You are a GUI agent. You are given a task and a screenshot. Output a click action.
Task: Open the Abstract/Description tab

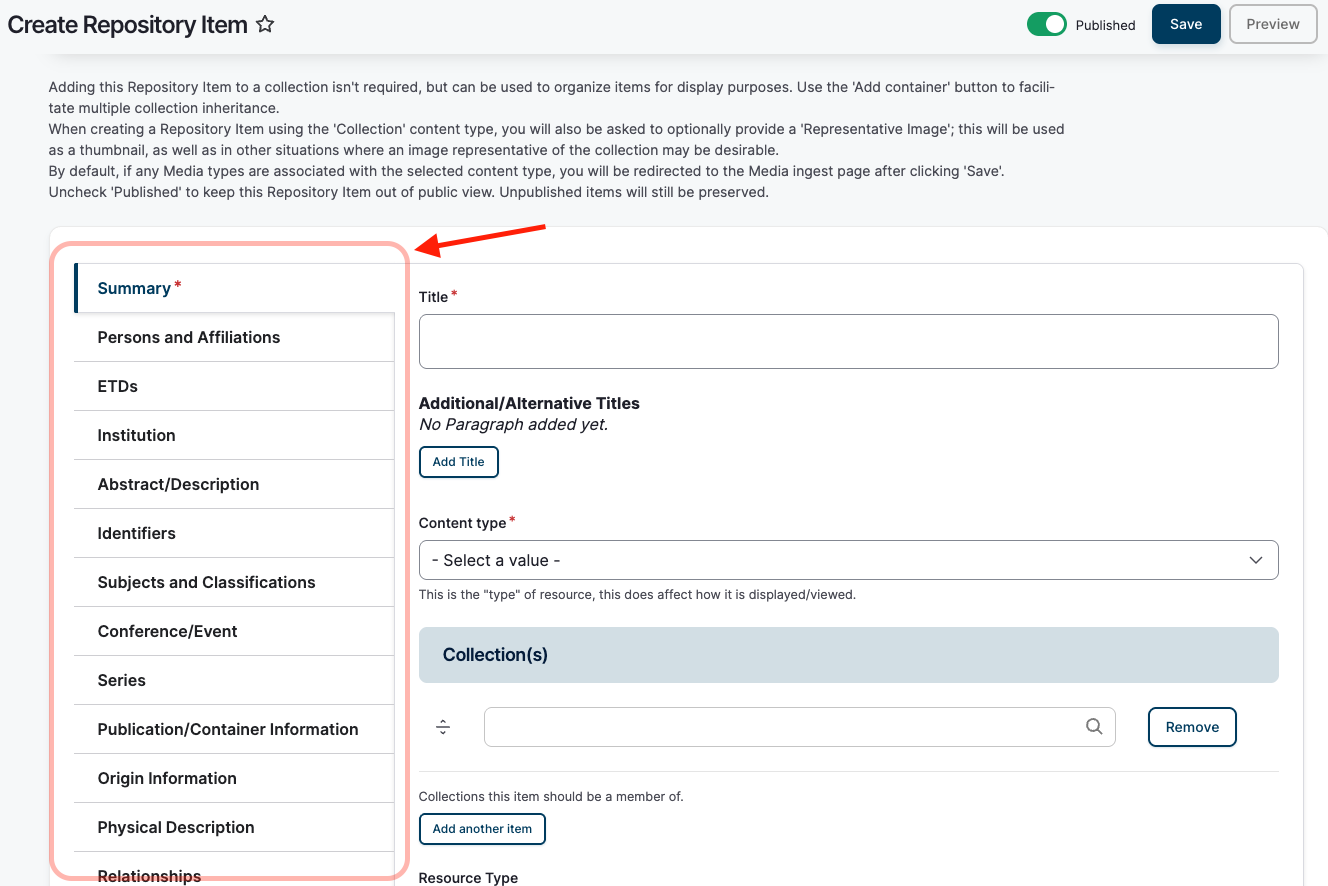[235, 484]
